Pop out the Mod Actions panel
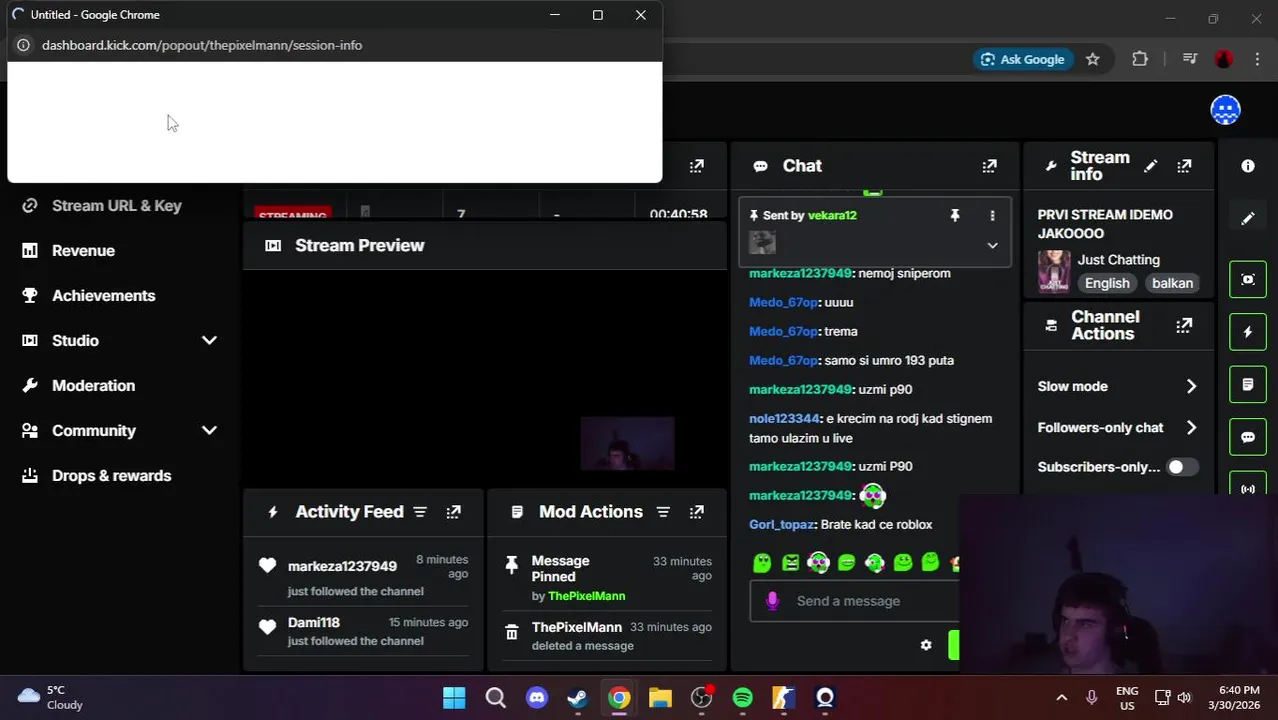Viewport: 1278px width, 720px height. click(x=696, y=512)
